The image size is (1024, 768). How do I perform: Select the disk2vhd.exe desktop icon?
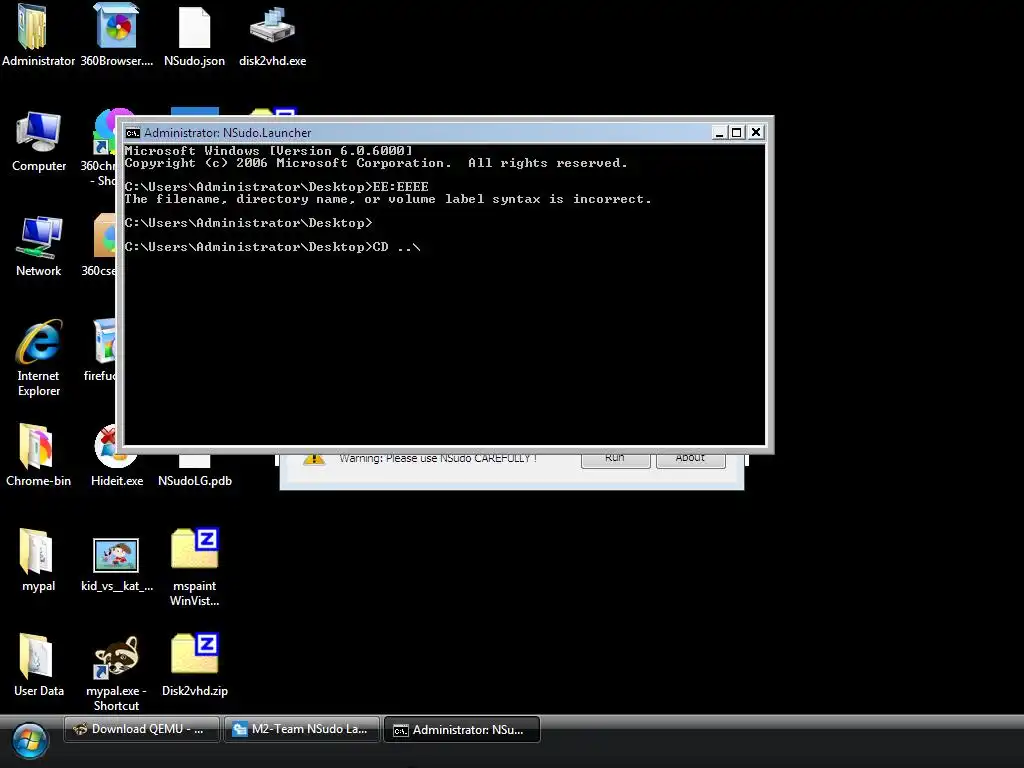tap(272, 25)
